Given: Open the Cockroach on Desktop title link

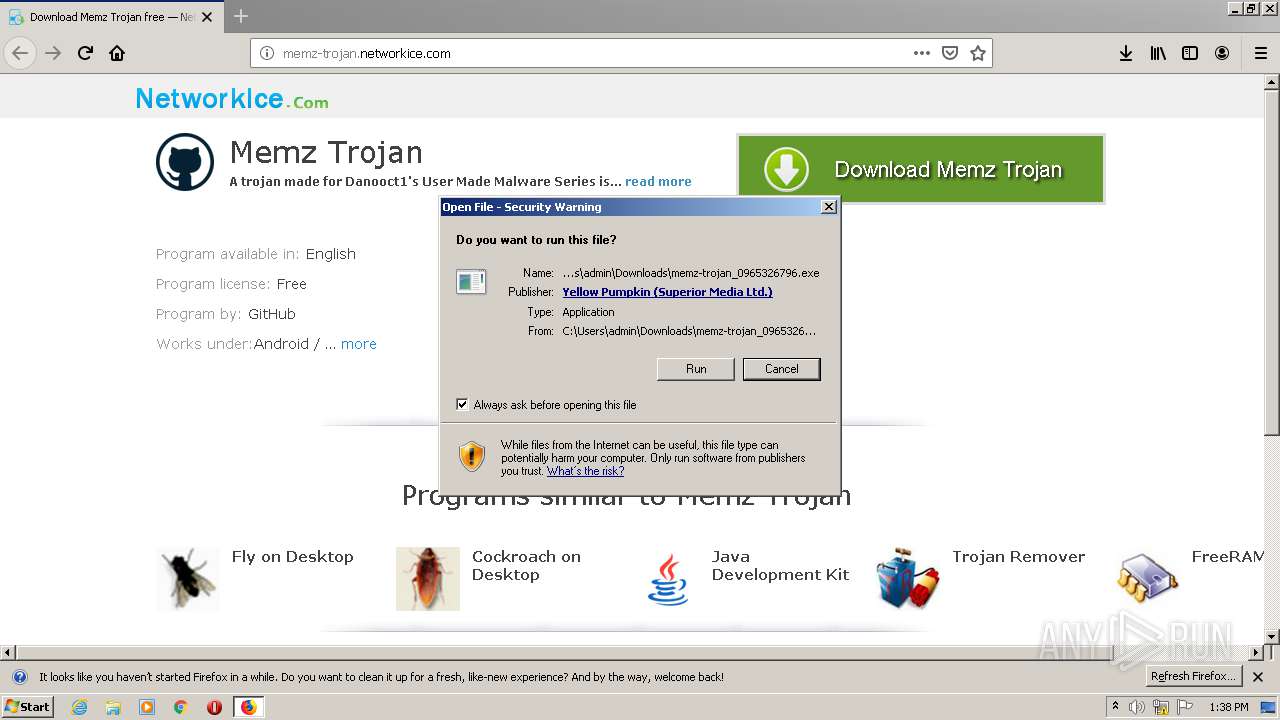Looking at the screenshot, I should pos(526,566).
